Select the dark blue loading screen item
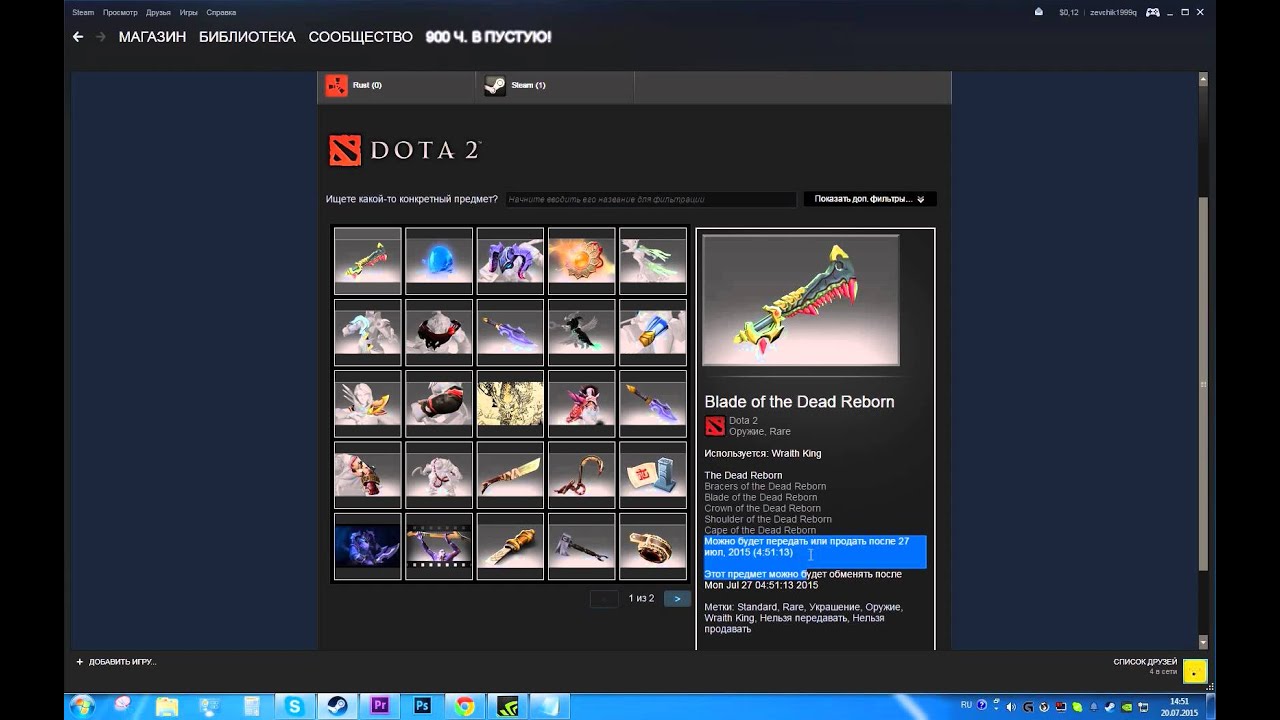The image size is (1280, 720). pyautogui.click(x=368, y=546)
